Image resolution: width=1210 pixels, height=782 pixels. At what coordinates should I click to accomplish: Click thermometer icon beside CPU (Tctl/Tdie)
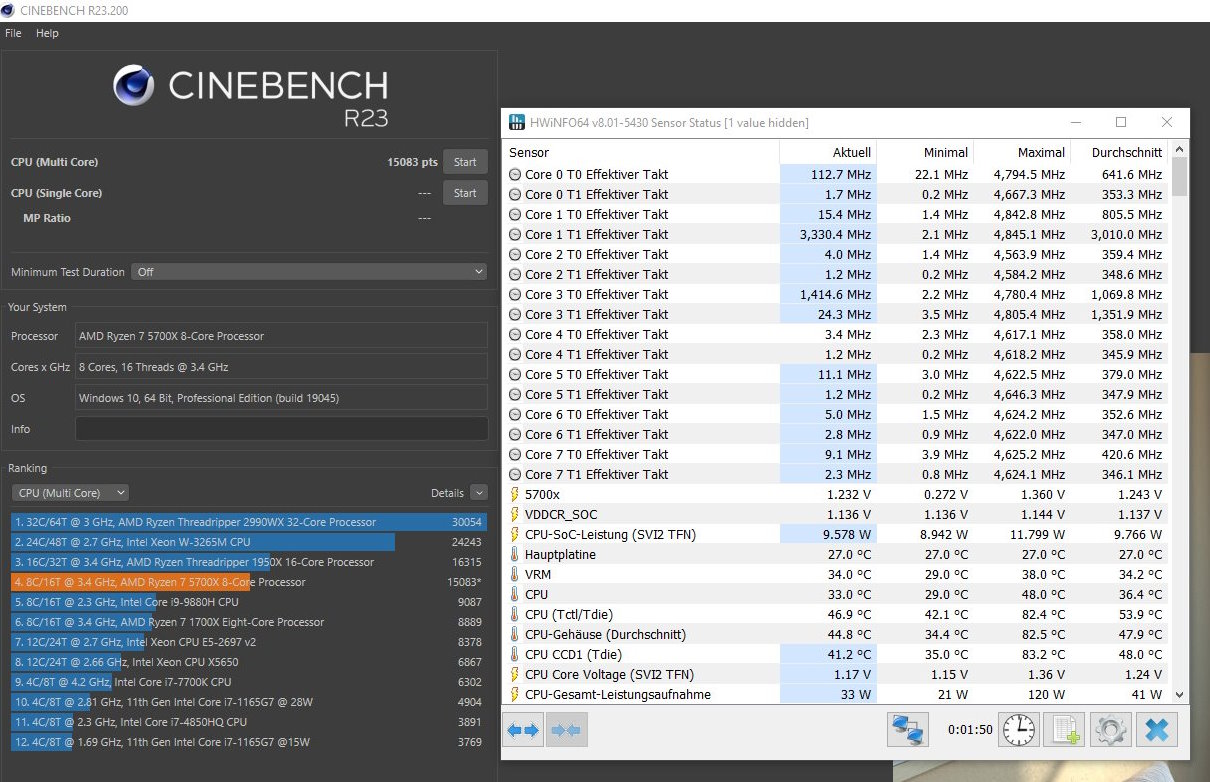tap(515, 614)
